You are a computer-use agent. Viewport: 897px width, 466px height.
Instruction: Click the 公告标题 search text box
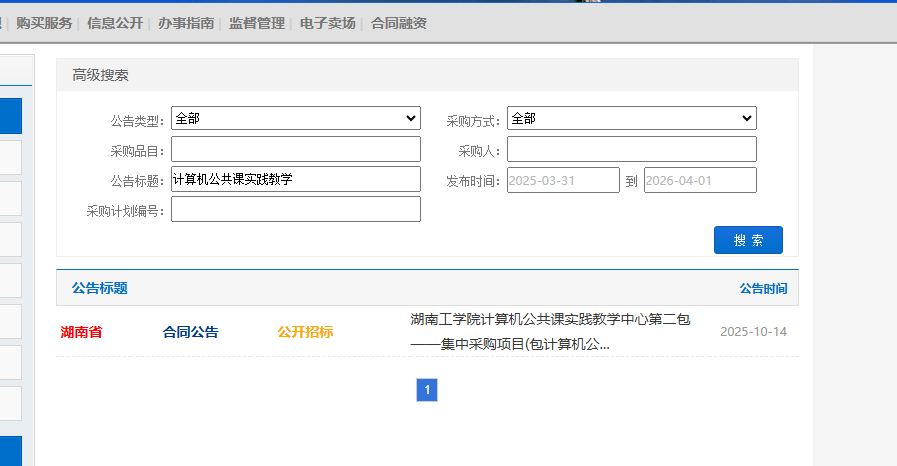(295, 179)
